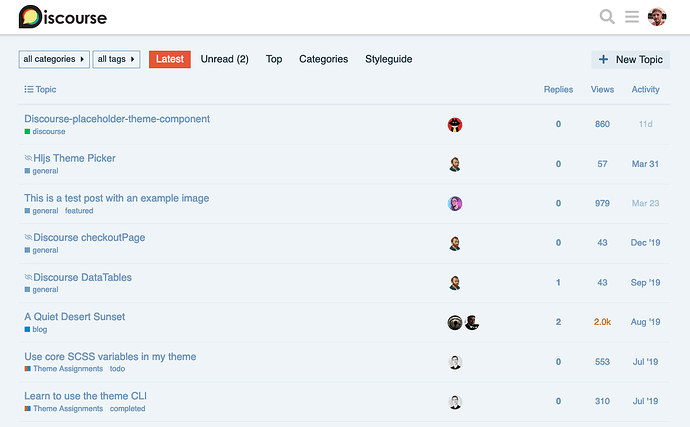Viewport: 690px width, 427px height.
Task: Click the New Topic button
Action: [x=631, y=60]
